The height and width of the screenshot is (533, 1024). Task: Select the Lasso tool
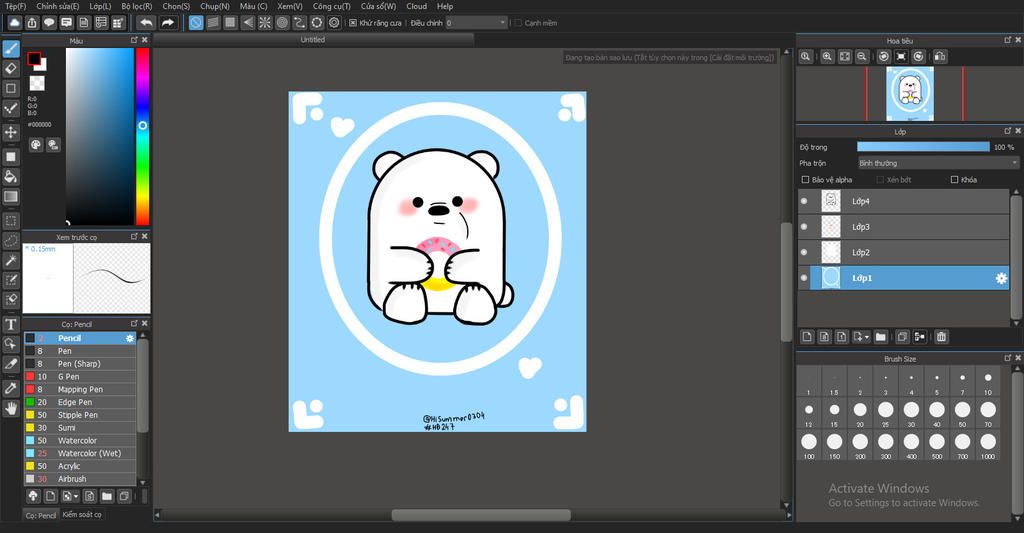tap(11, 240)
